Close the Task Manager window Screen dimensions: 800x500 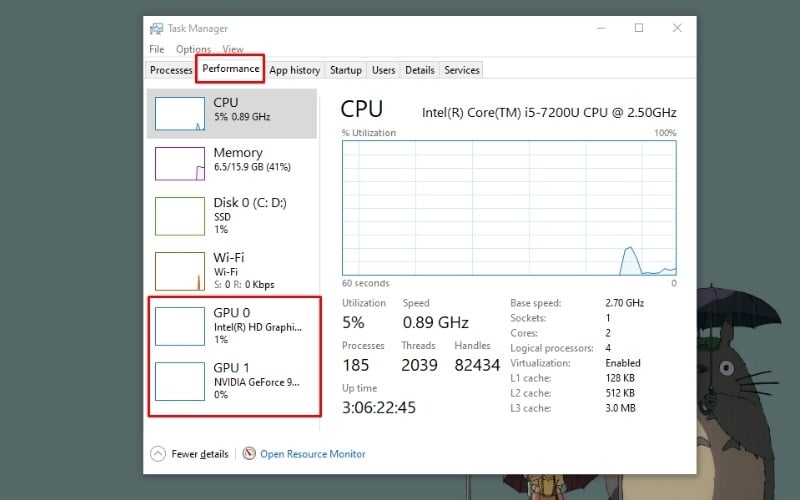tap(677, 28)
